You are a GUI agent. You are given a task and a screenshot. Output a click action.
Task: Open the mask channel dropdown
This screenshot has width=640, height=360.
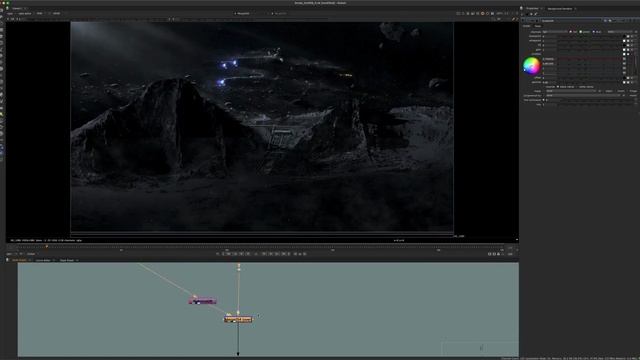tap(571, 91)
